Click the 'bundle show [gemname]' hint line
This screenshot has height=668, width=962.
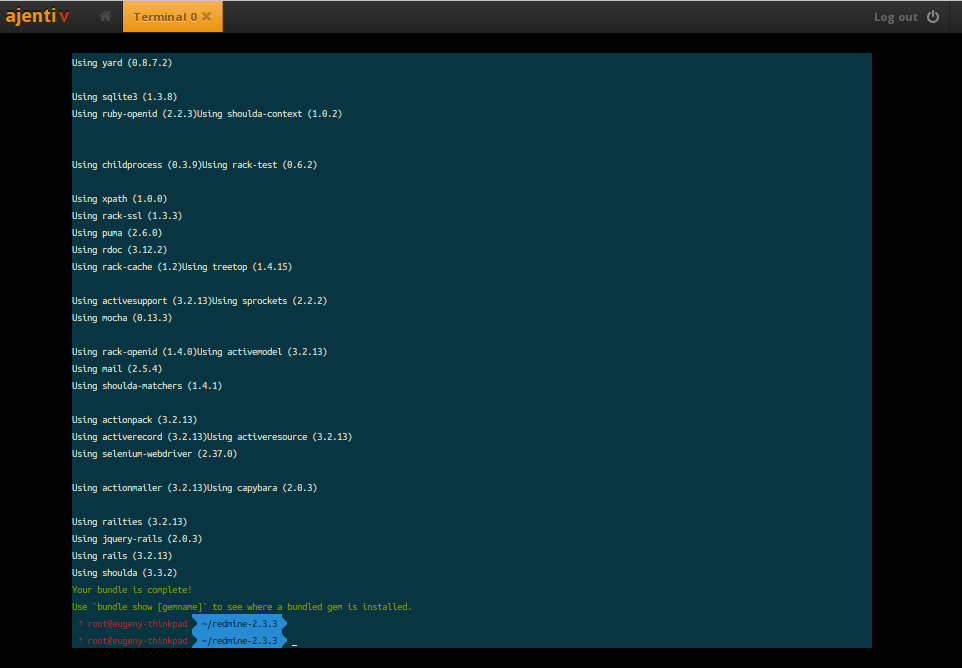click(x=242, y=607)
